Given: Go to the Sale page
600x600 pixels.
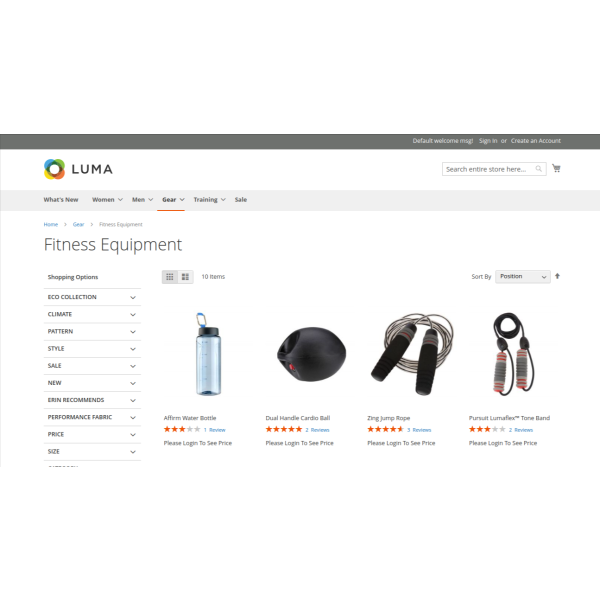Looking at the screenshot, I should [241, 200].
